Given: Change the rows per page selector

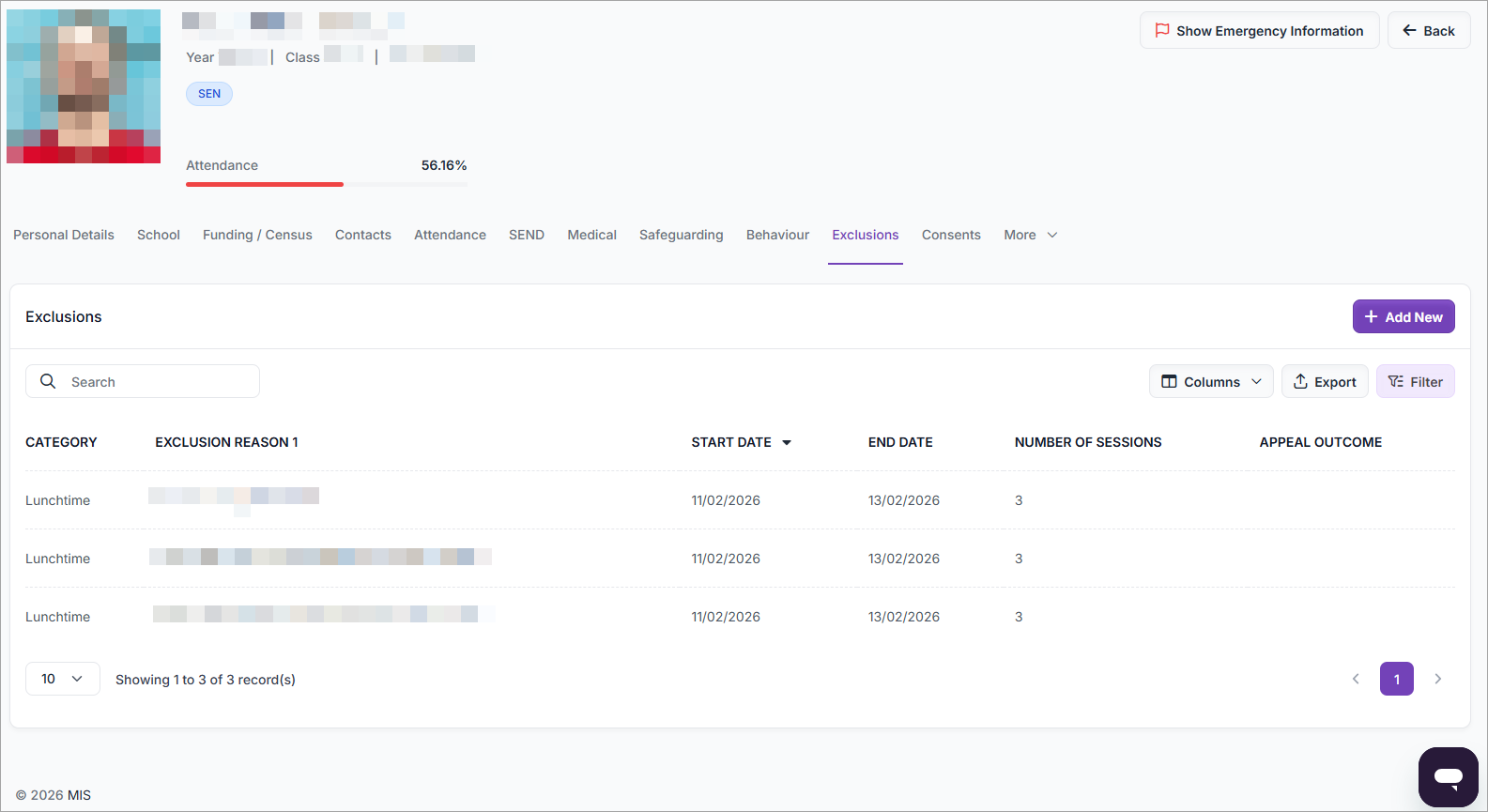Looking at the screenshot, I should coord(62,679).
